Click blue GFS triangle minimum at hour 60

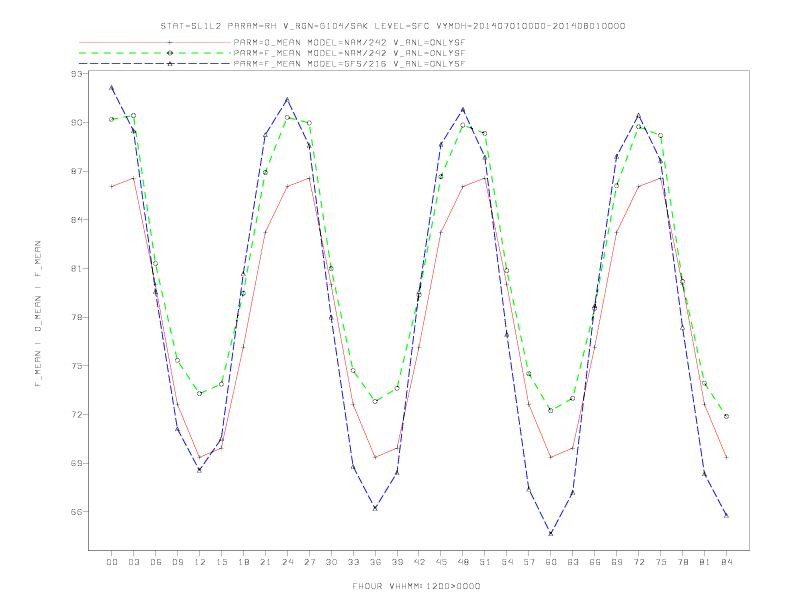pyautogui.click(x=551, y=533)
